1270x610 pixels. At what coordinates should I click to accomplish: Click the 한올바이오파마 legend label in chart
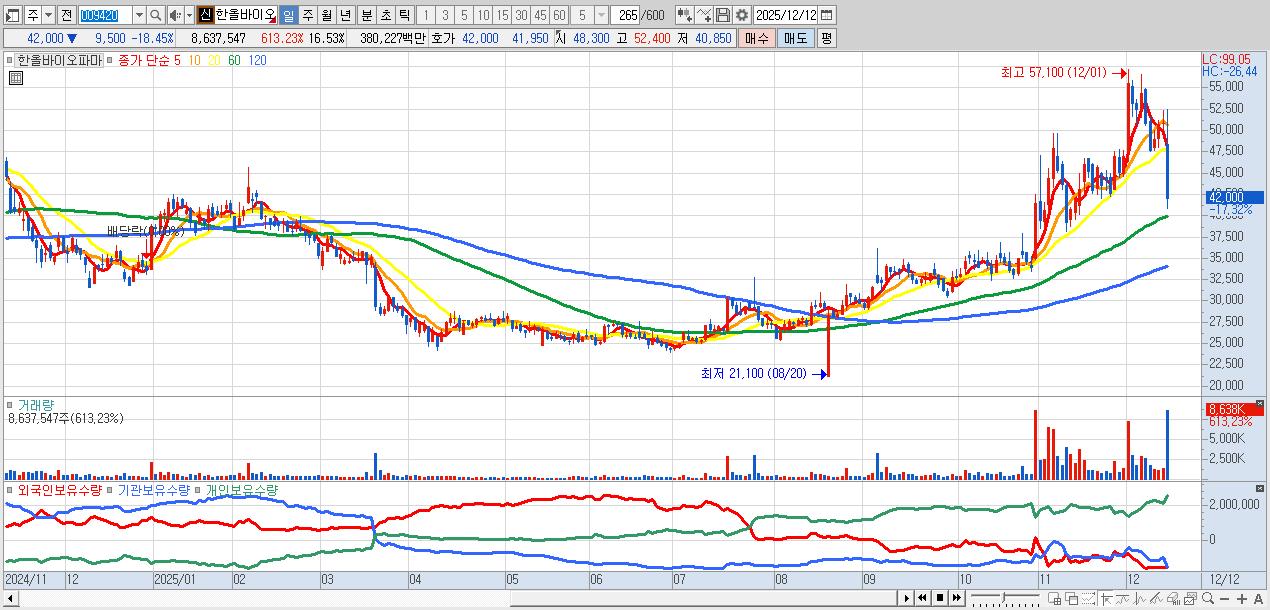[x=59, y=60]
